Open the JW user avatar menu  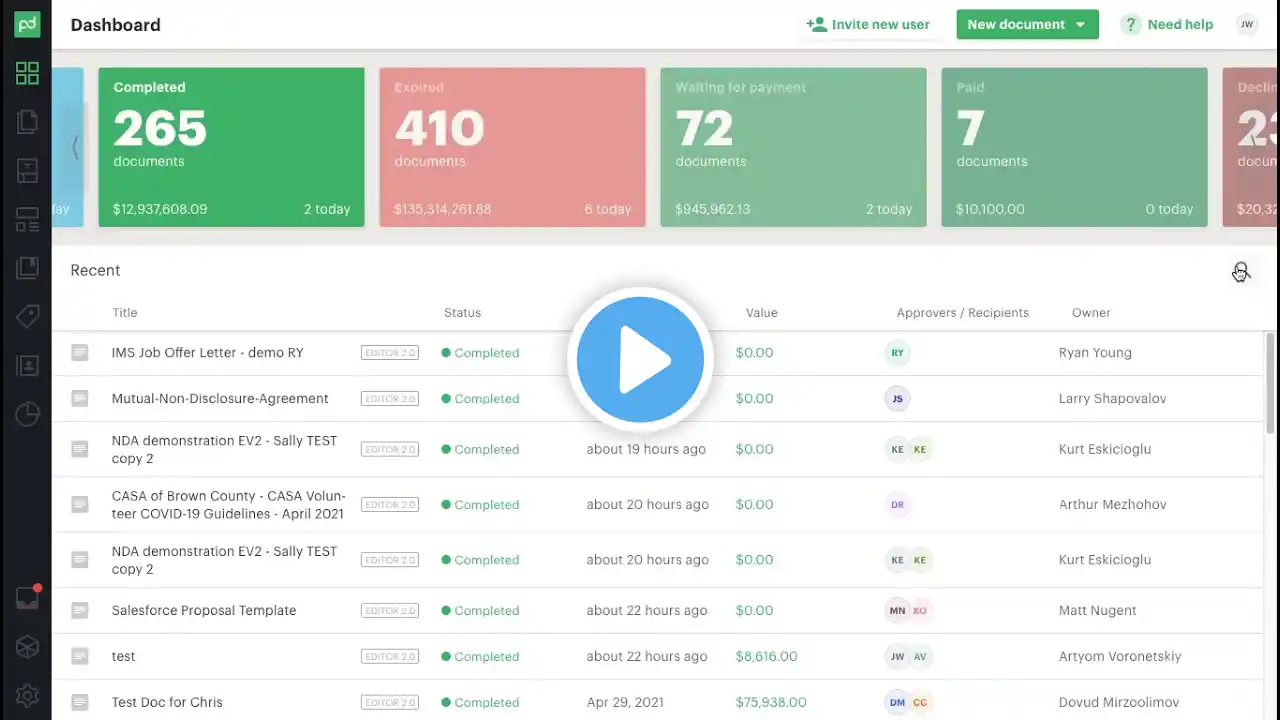1247,25
